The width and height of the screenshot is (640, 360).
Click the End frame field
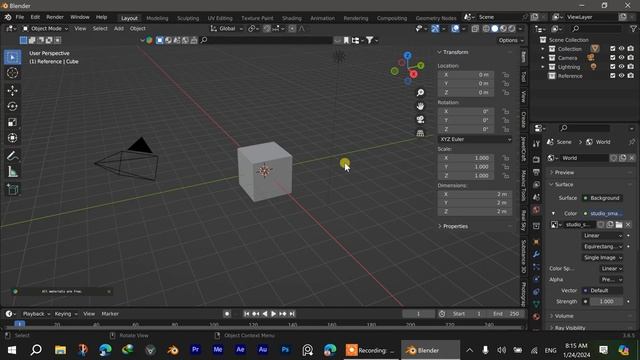pyautogui.click(x=506, y=314)
